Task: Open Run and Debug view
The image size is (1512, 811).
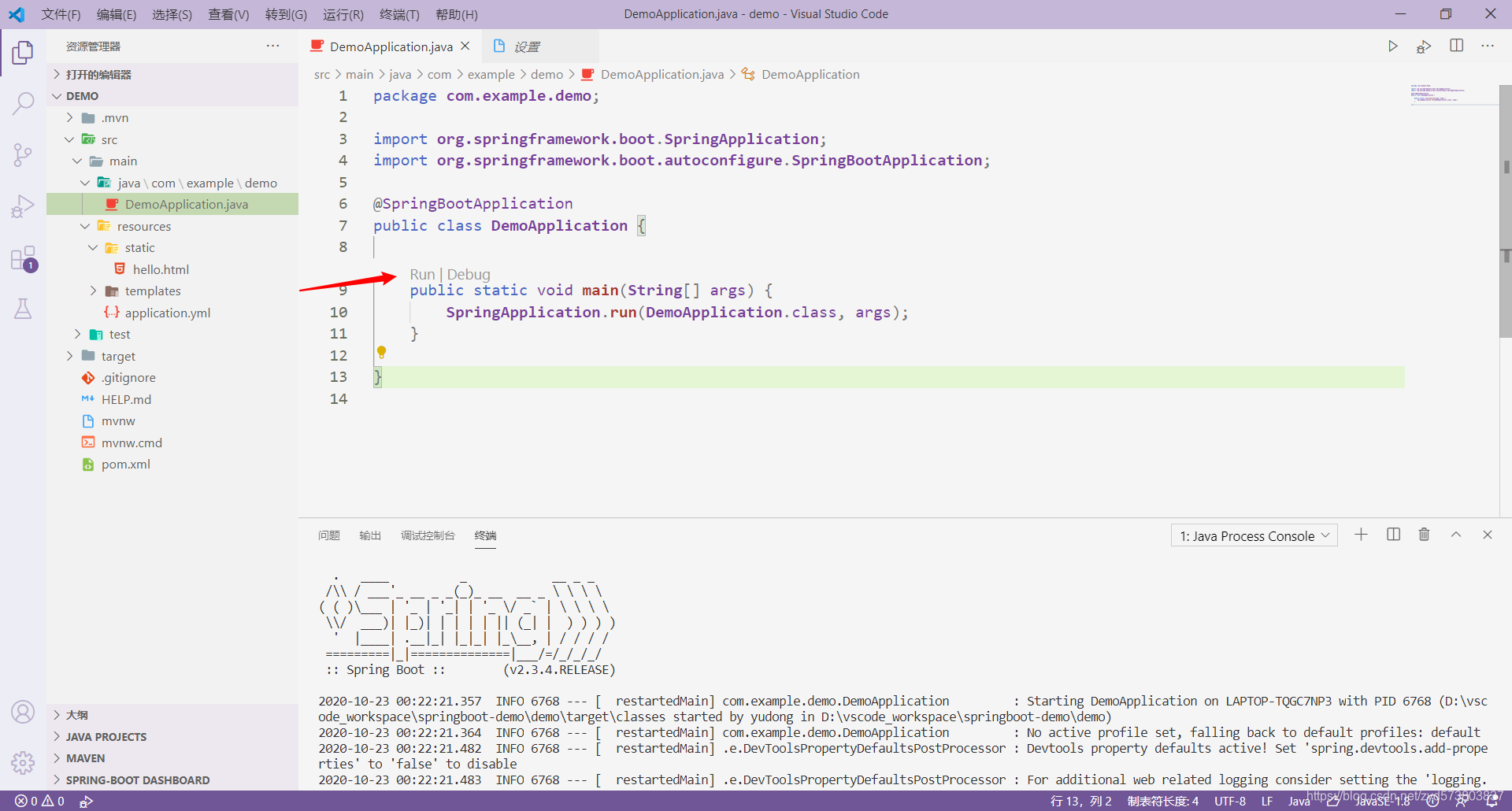Action: coord(23,206)
